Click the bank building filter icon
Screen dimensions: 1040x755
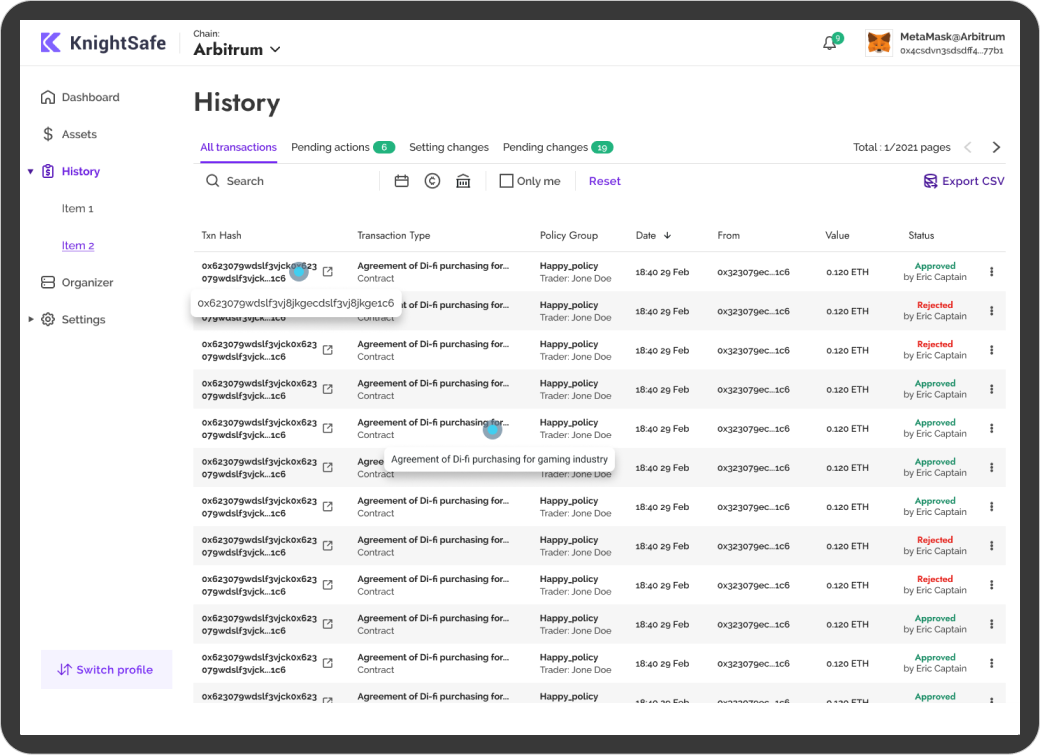click(463, 181)
